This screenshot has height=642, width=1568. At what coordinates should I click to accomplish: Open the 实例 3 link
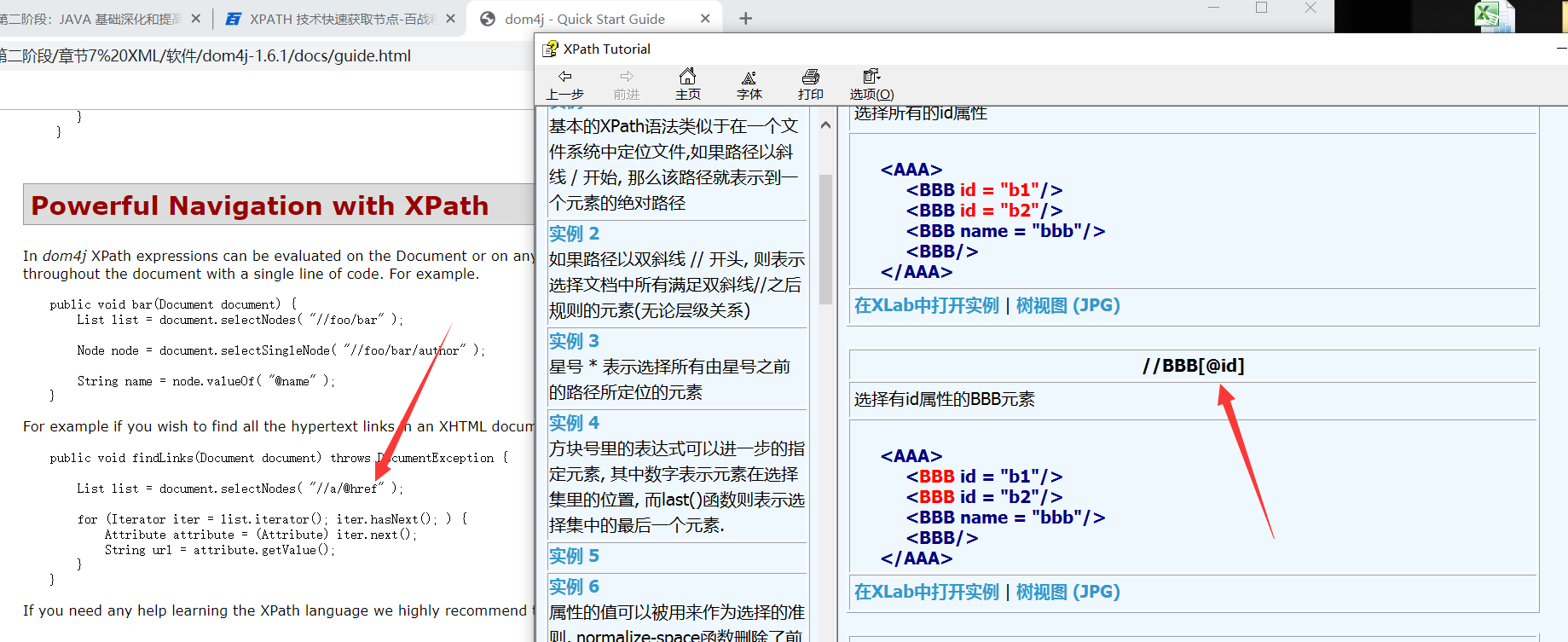pyautogui.click(x=574, y=341)
